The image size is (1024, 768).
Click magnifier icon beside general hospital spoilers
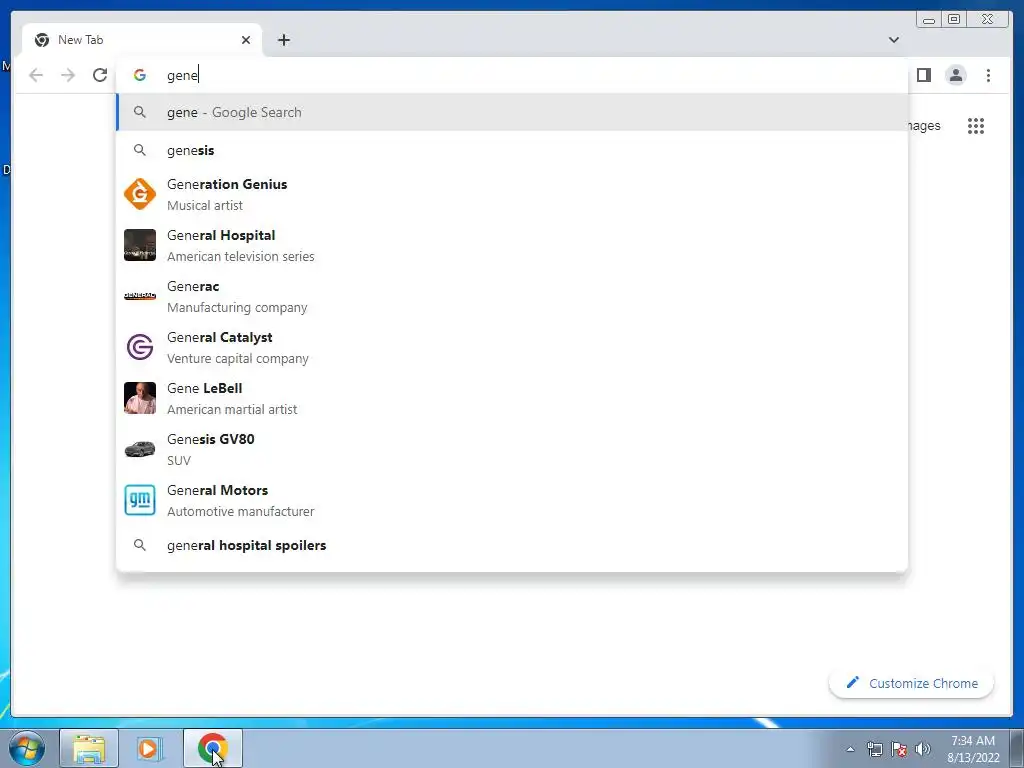[x=140, y=545]
